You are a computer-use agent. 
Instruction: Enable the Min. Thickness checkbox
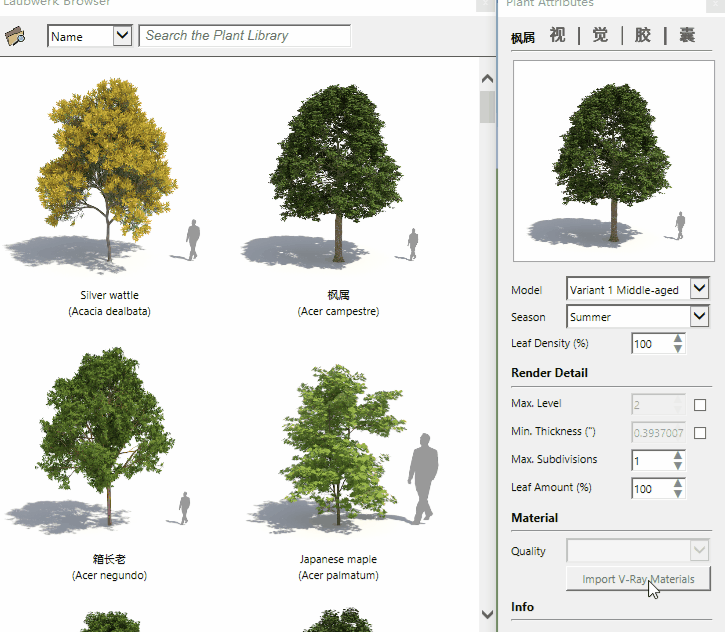coord(700,433)
